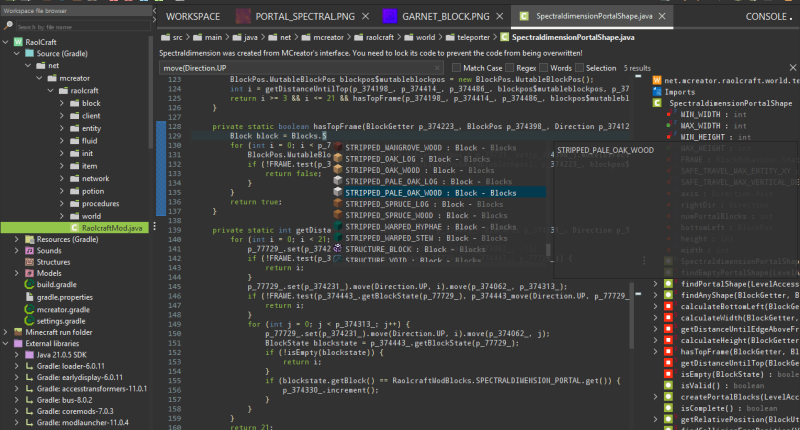The image size is (800, 430).
Task: Clear the move(Direction.UP search text
Action: (x=437, y=68)
